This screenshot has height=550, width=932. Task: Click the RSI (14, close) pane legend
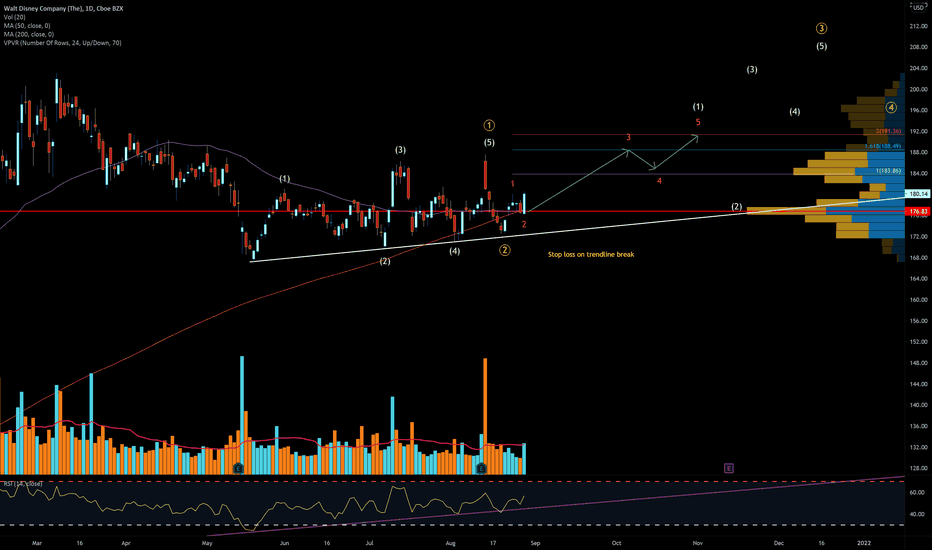(x=23, y=484)
